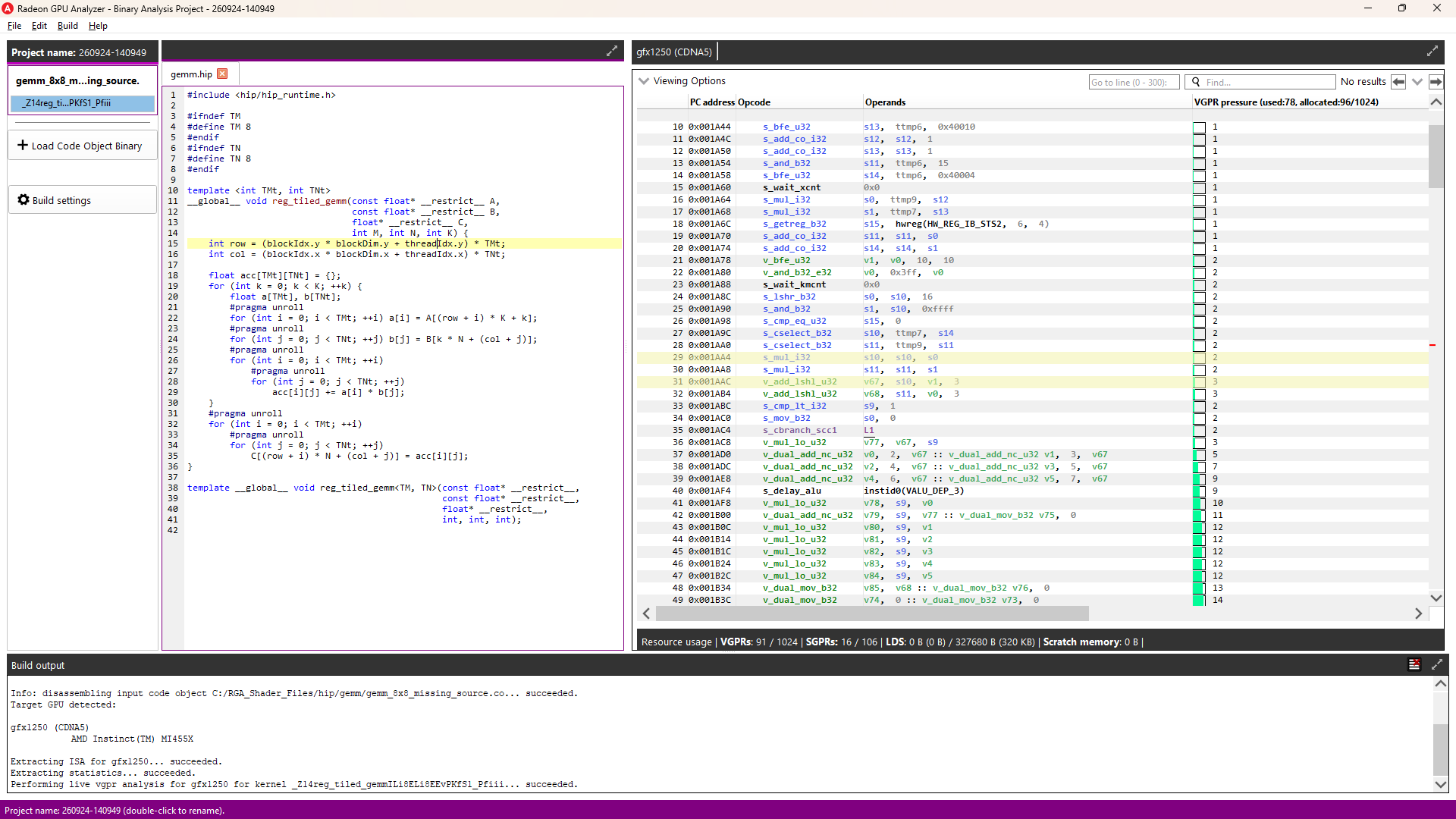Click the disassembly scroll-up arrow
The width and height of the screenshot is (1456, 819).
click(1436, 102)
